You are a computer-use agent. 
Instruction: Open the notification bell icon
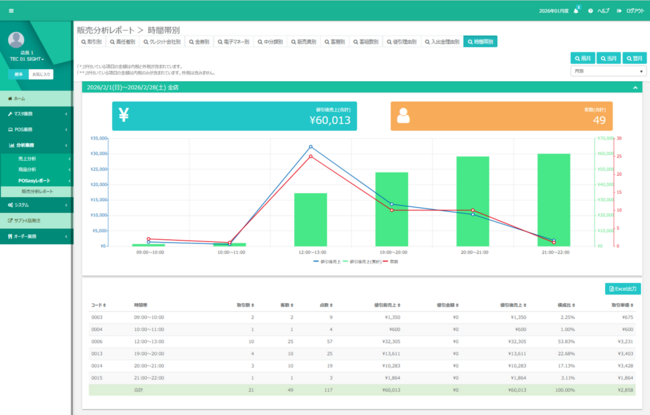(576, 10)
